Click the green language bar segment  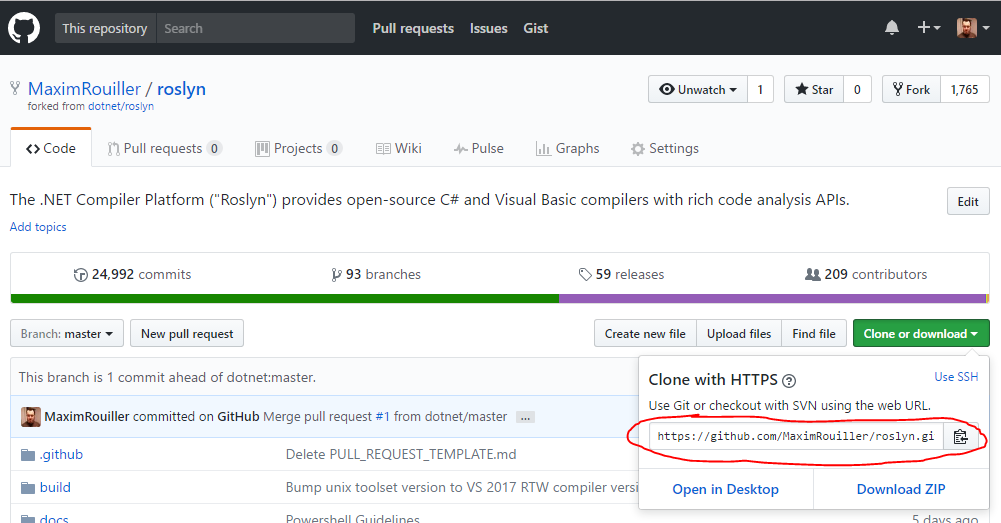tap(285, 298)
